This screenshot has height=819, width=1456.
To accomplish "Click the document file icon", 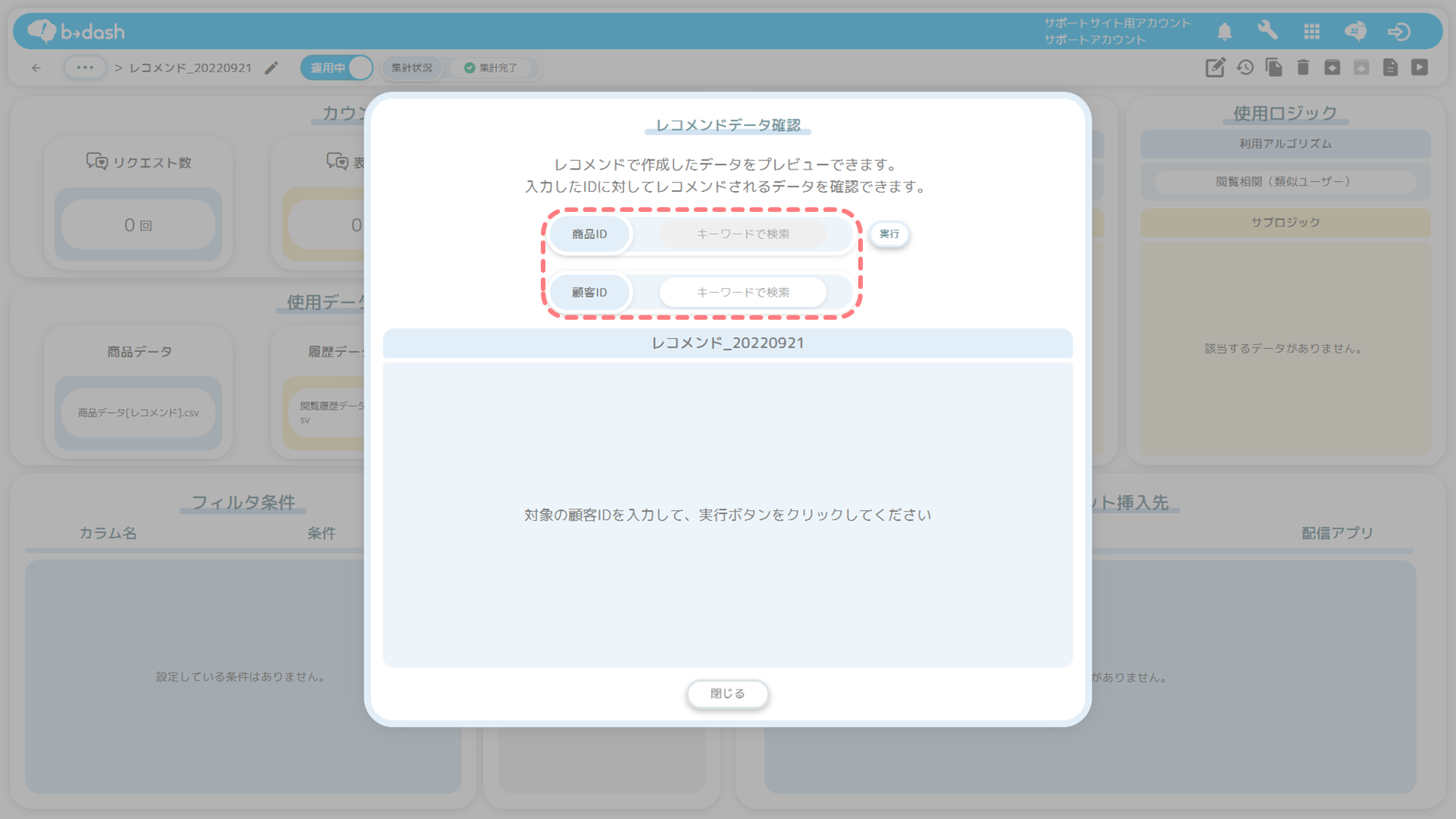I will coord(1391,68).
